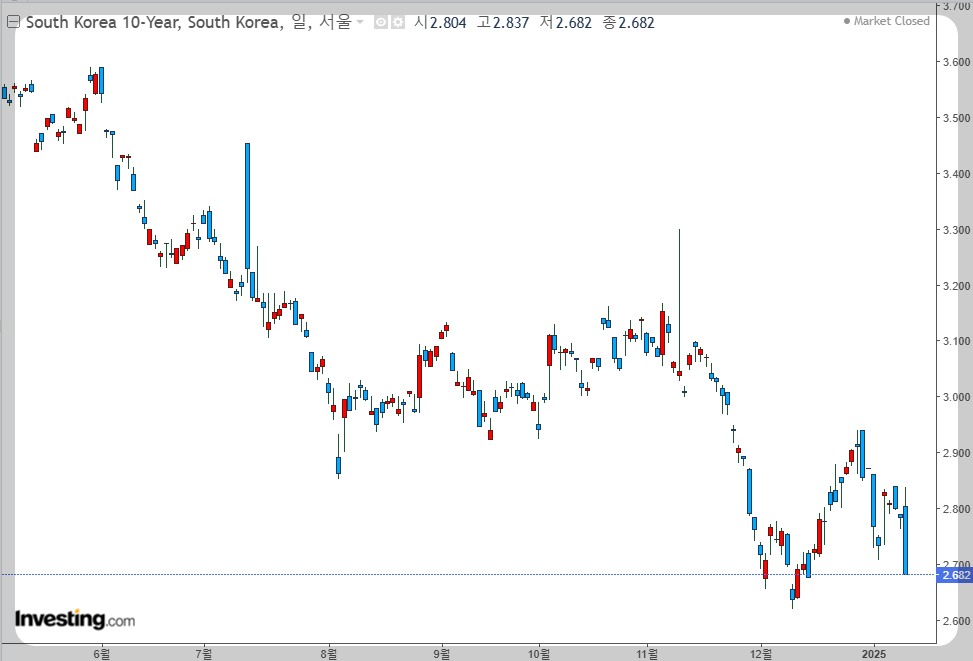The height and width of the screenshot is (661, 973).
Task: Toggle series visibility with the eye icon
Action: click(381, 23)
